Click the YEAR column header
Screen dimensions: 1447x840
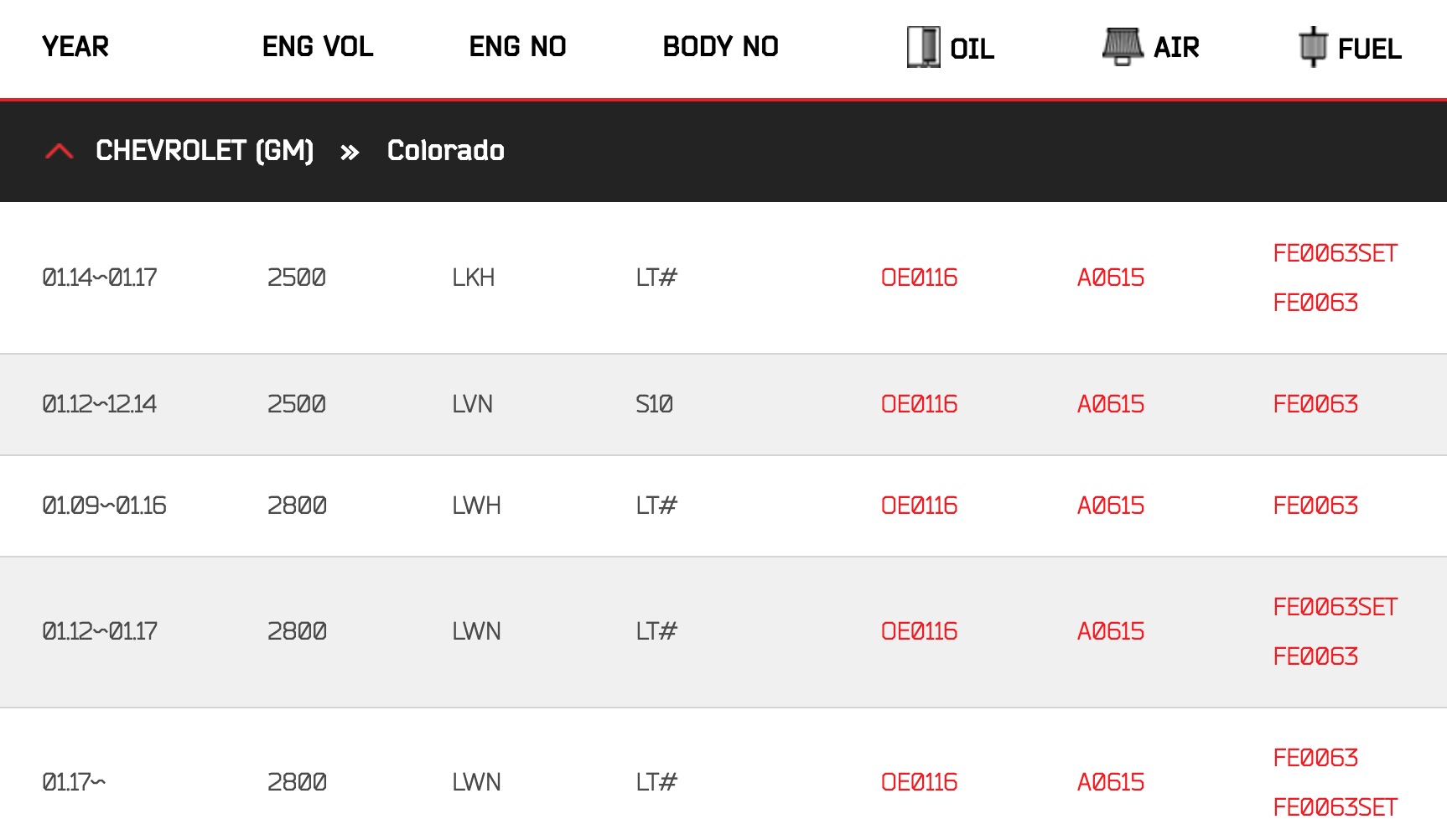tap(75, 47)
